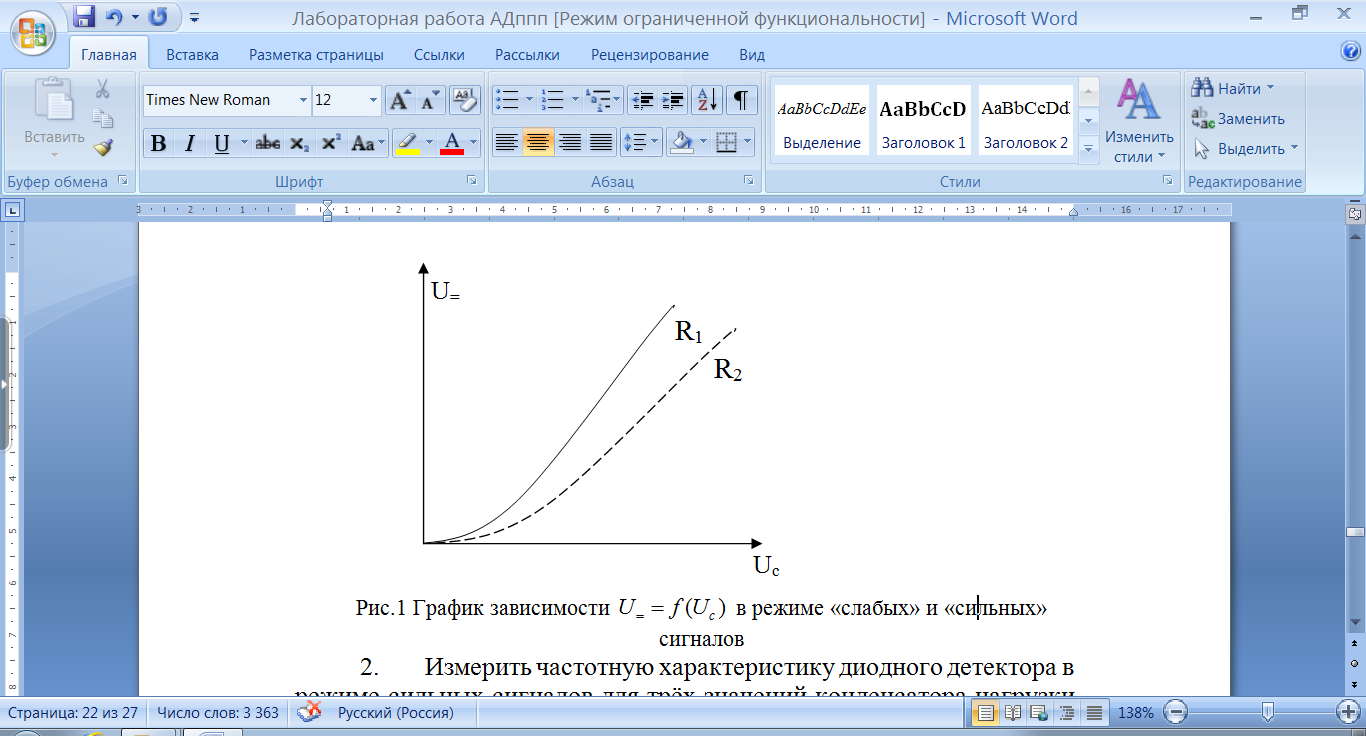Copy selection with Copy icon
The height and width of the screenshot is (736, 1366).
tap(103, 119)
